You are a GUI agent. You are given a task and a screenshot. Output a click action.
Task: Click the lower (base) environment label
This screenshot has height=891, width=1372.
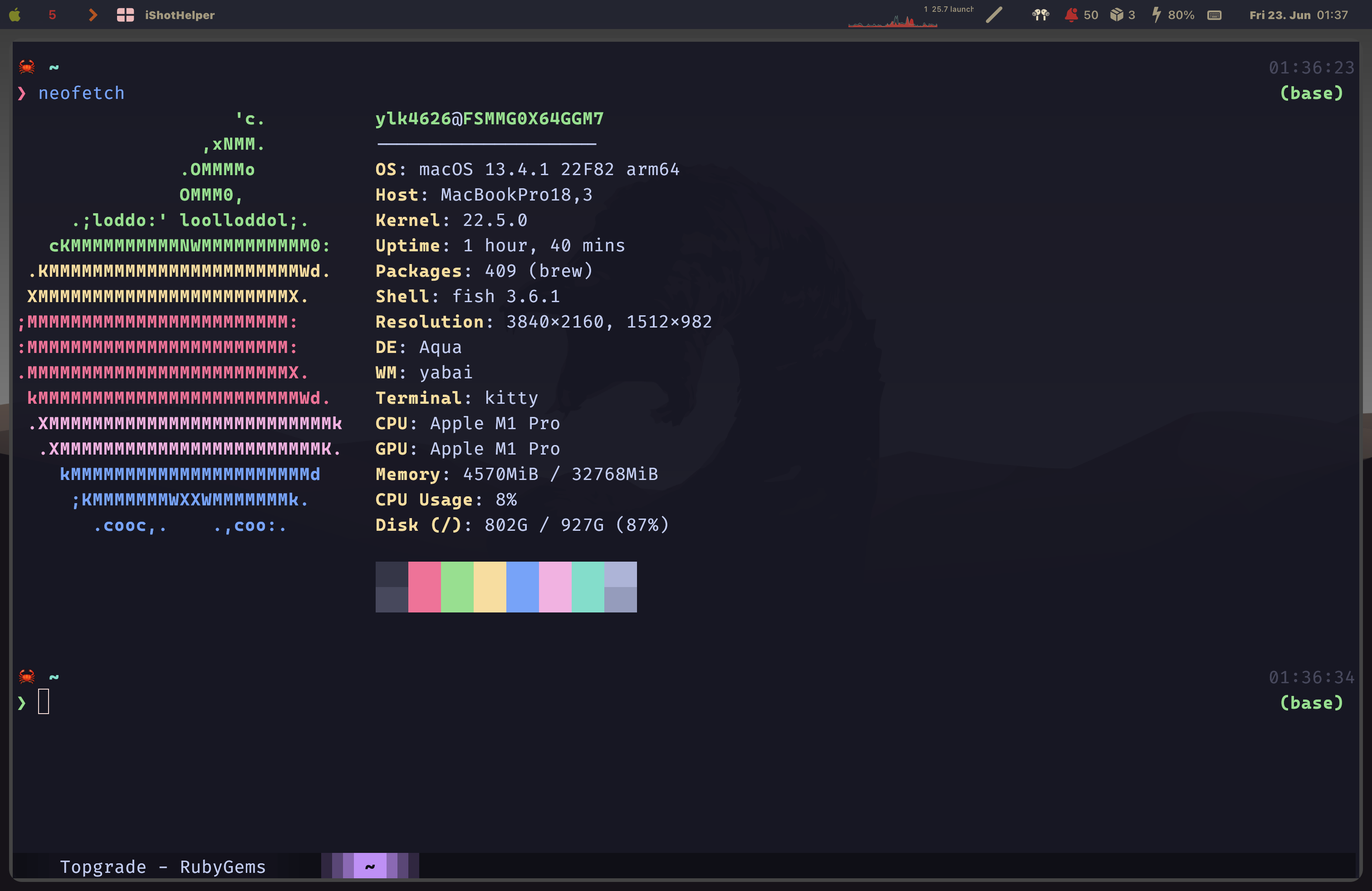pos(1312,703)
